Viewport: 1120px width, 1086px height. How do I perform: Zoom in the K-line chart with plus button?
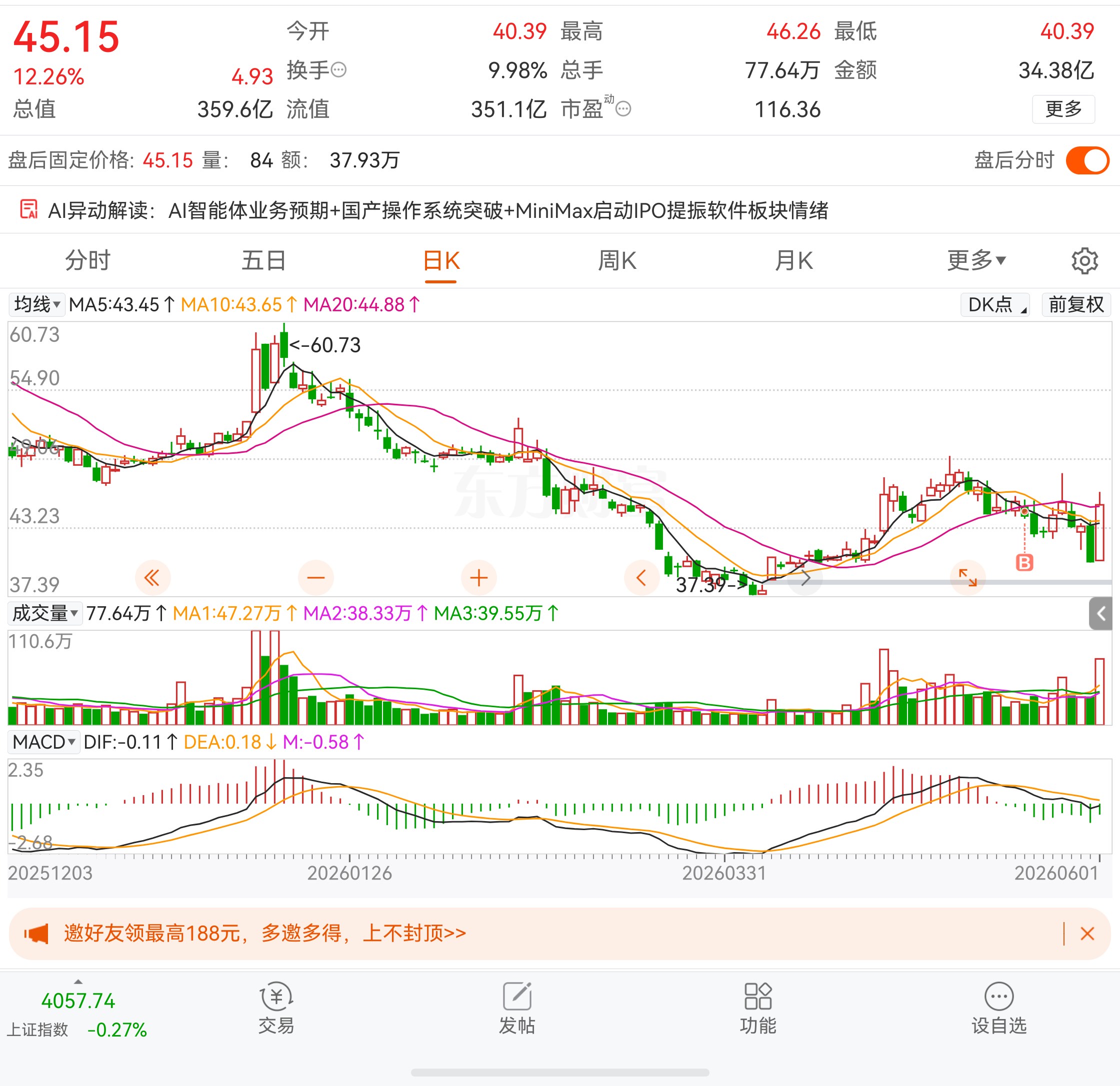(x=478, y=578)
